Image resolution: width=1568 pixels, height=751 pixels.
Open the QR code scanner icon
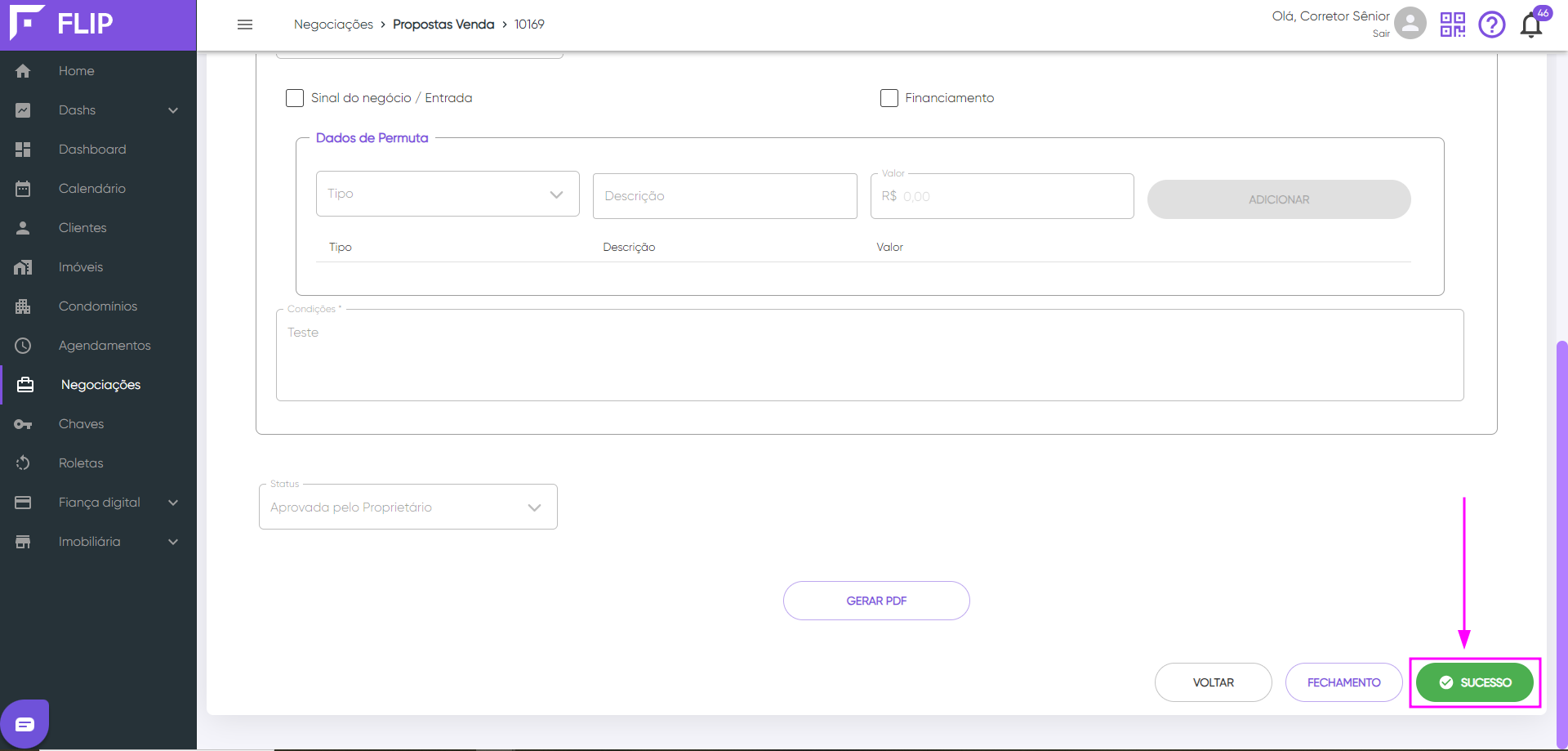pyautogui.click(x=1453, y=25)
